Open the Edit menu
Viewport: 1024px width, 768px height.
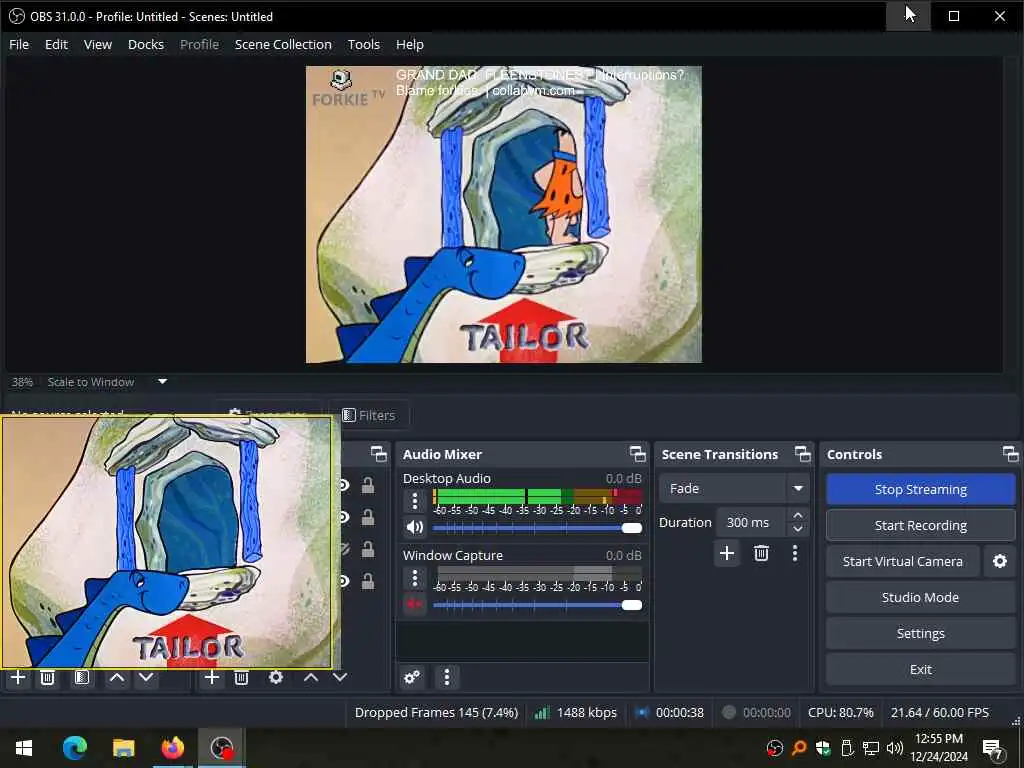[56, 44]
